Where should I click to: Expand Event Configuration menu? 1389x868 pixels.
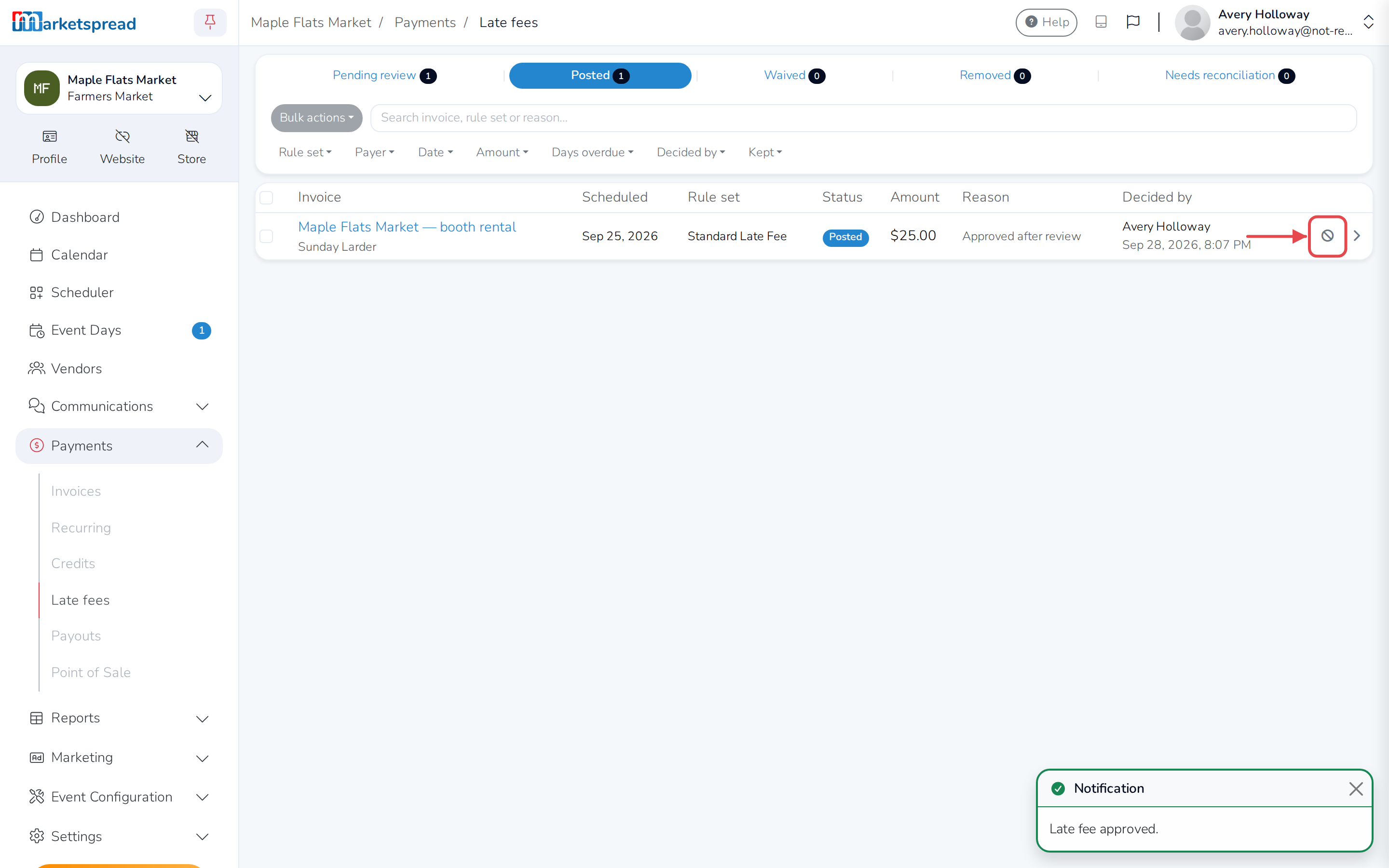pos(119,798)
